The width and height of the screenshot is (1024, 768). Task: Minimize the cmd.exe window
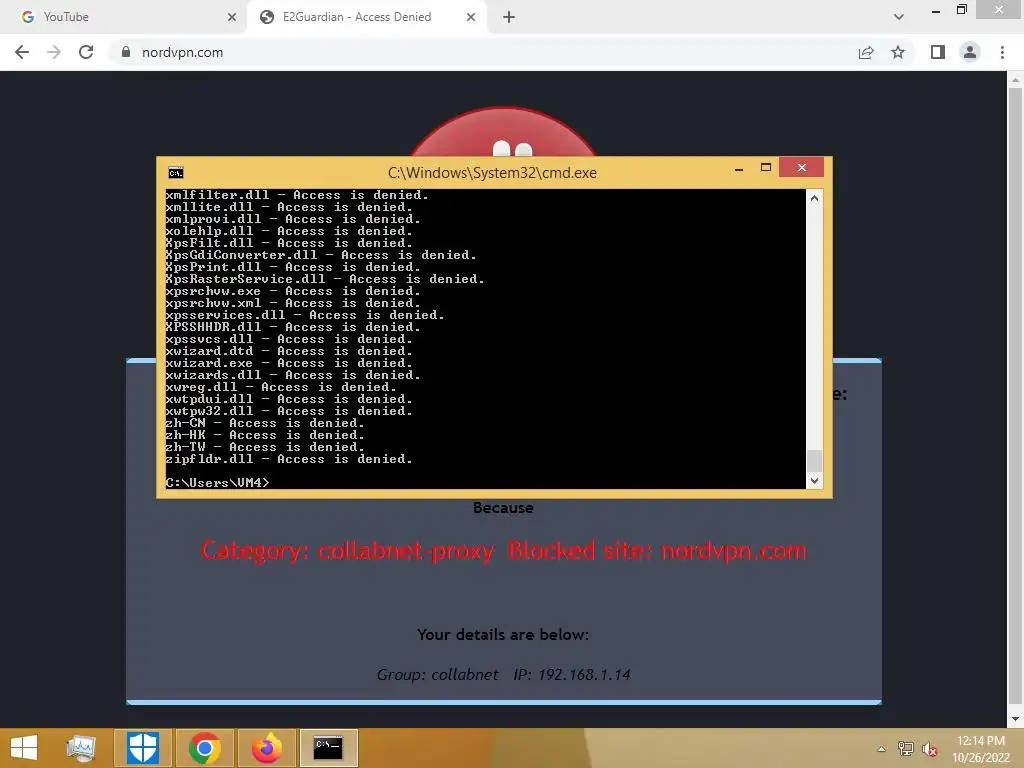(x=739, y=169)
